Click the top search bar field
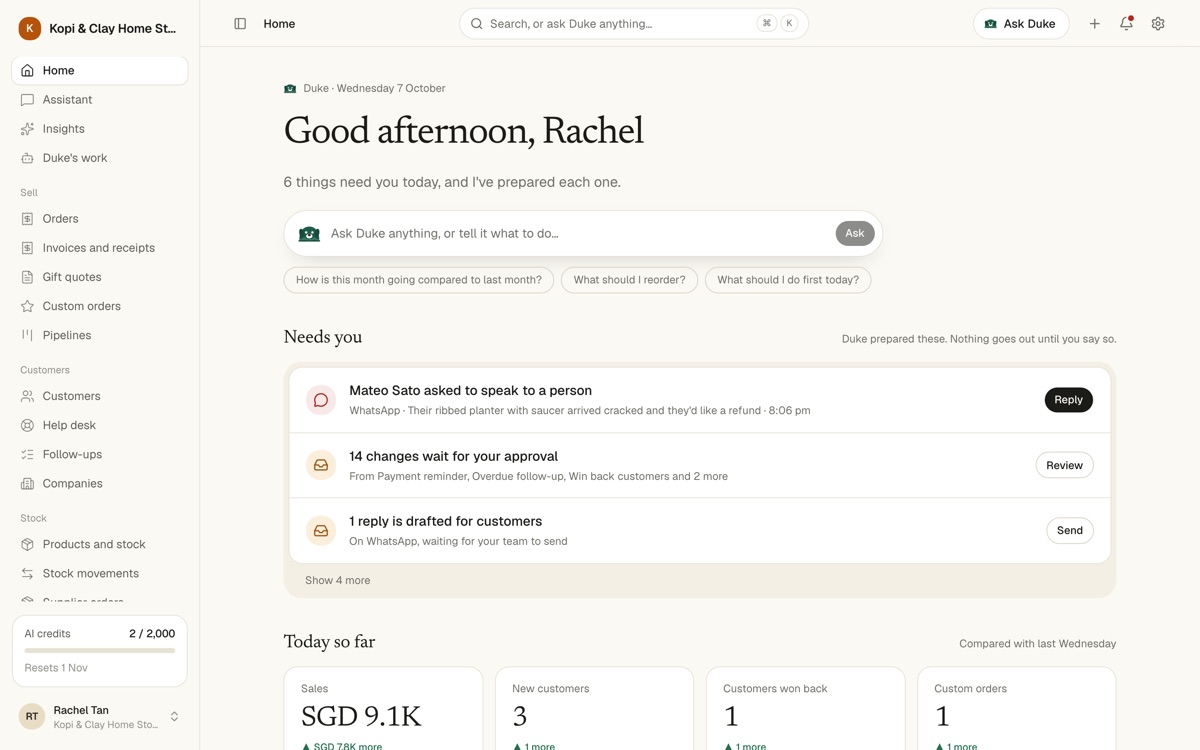The height and width of the screenshot is (750, 1200). coord(633,24)
